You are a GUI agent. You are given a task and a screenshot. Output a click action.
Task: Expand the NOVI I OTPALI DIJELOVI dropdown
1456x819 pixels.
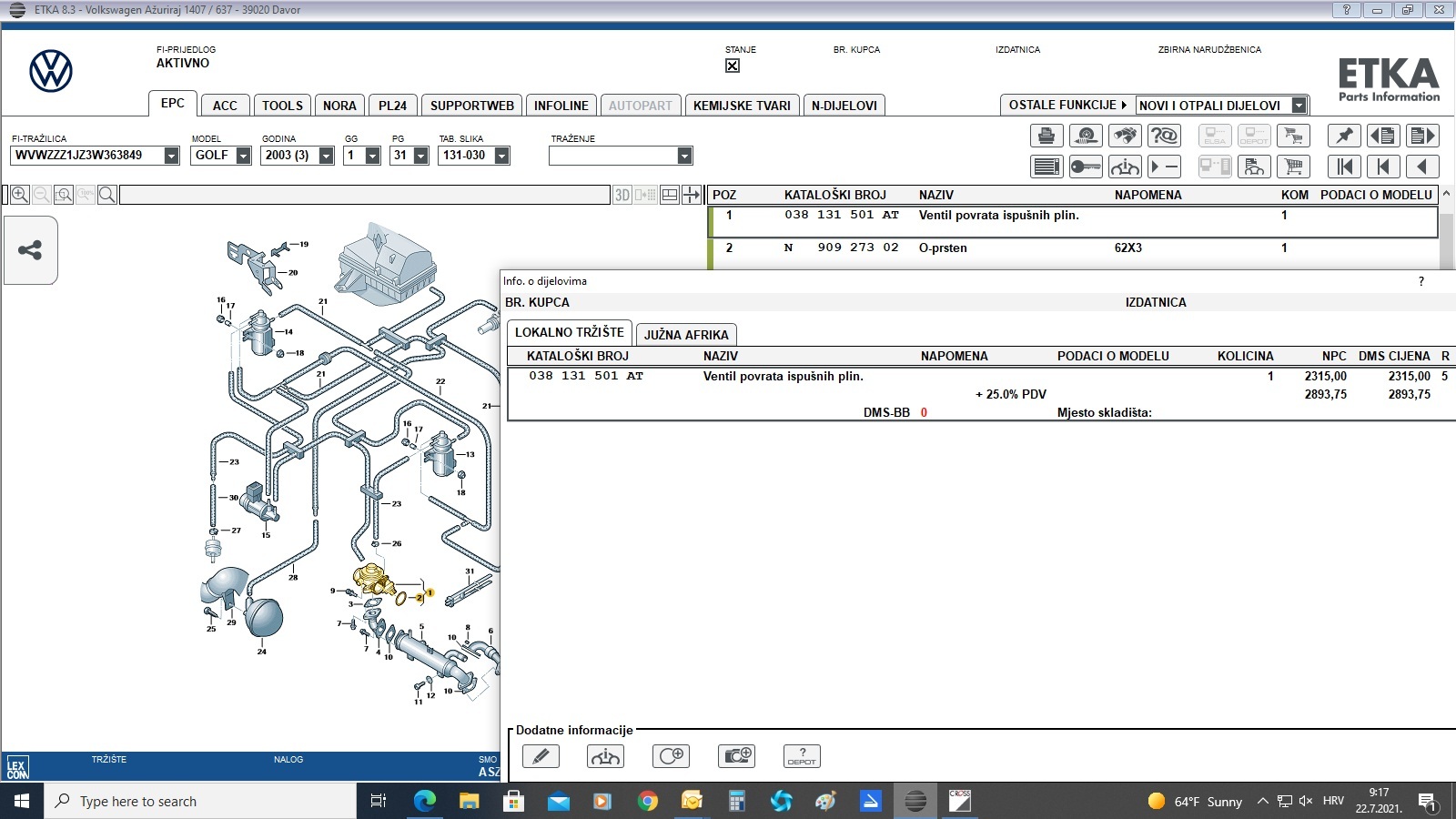pyautogui.click(x=1299, y=106)
